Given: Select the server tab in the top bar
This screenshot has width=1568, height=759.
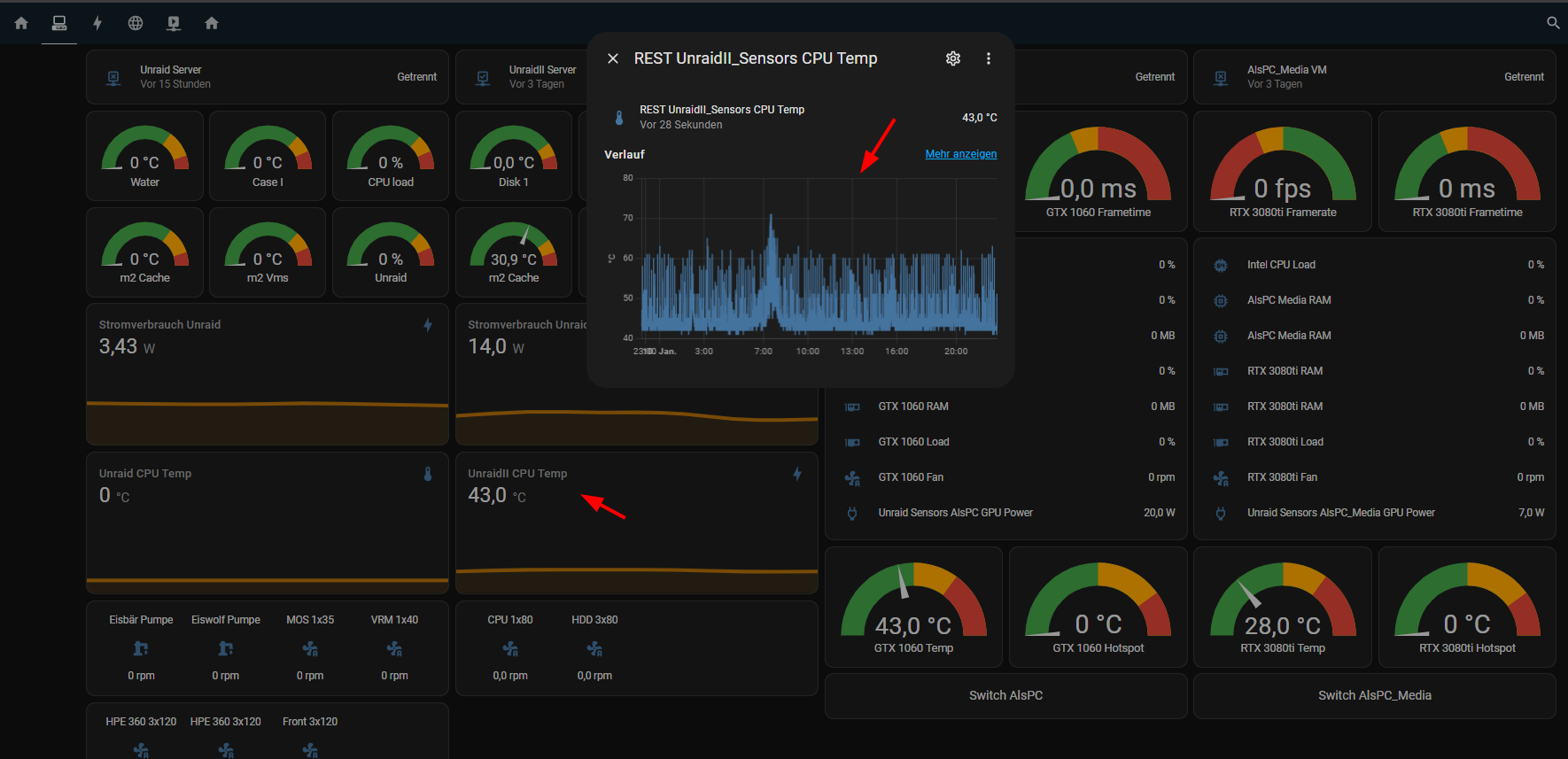Looking at the screenshot, I should pos(59,23).
